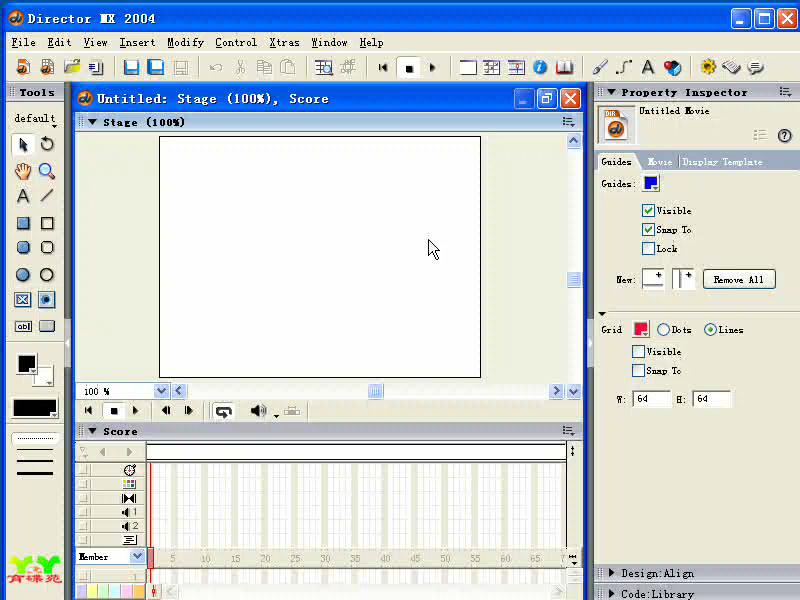Open the foreground color chip in Tools
800x600 pixels.
[27, 364]
